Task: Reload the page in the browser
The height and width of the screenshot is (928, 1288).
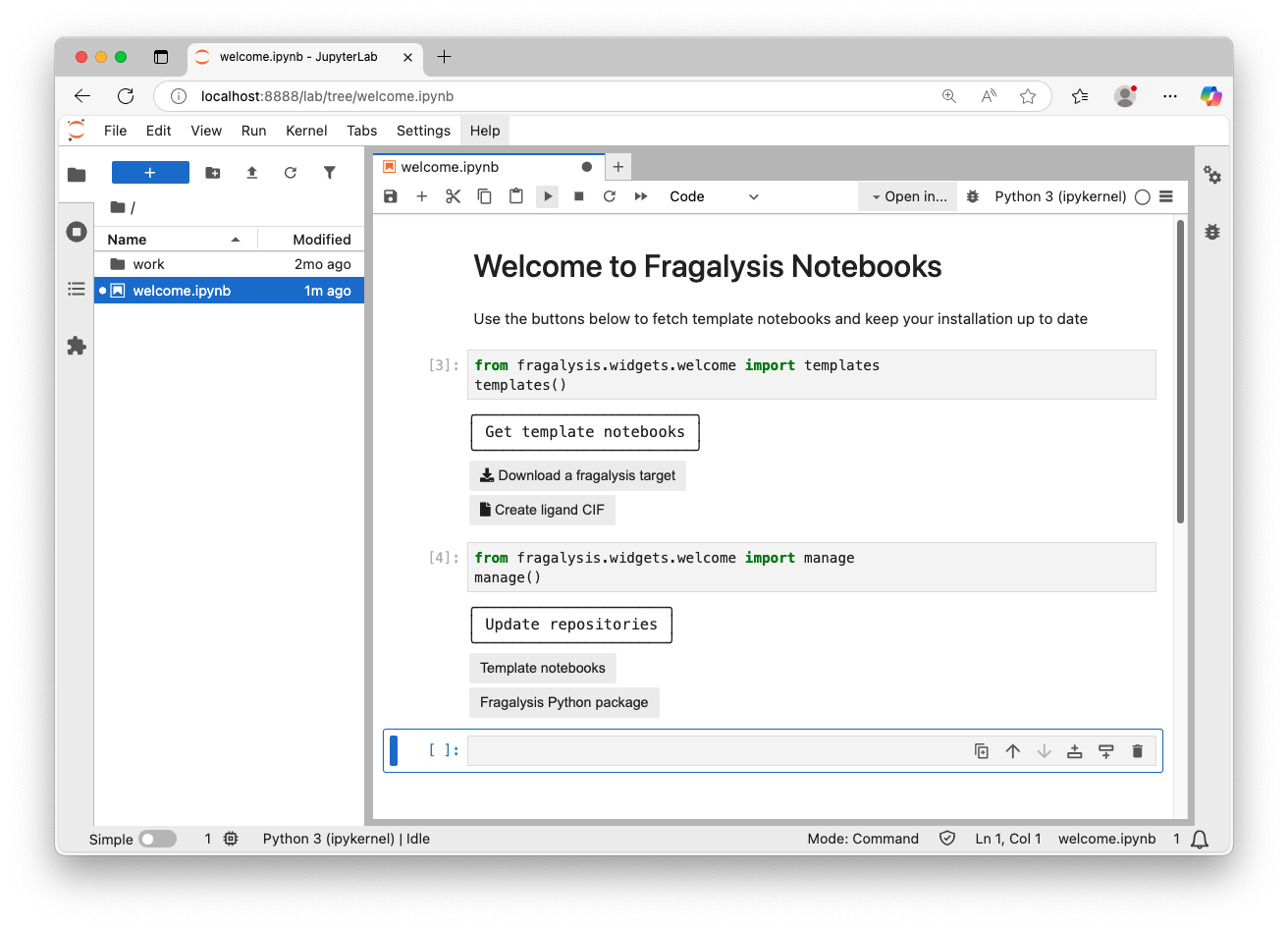Action: pos(126,96)
